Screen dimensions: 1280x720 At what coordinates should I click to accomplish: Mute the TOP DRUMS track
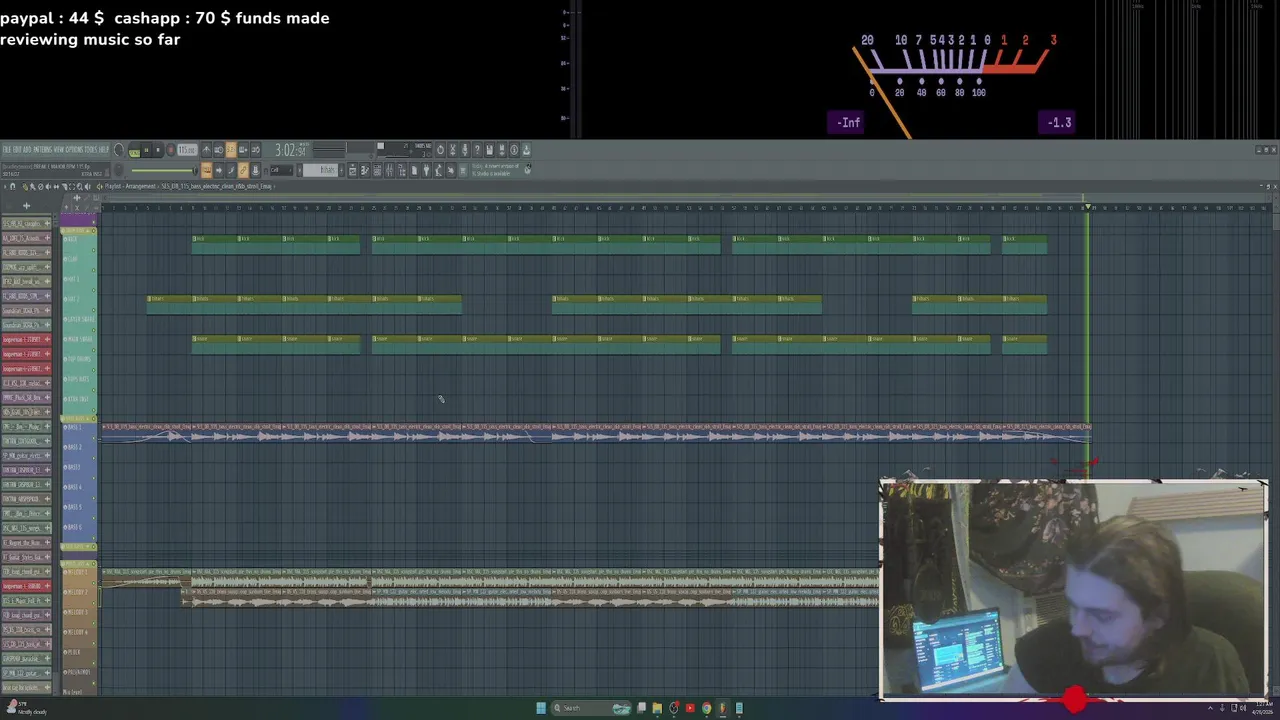tap(93, 370)
